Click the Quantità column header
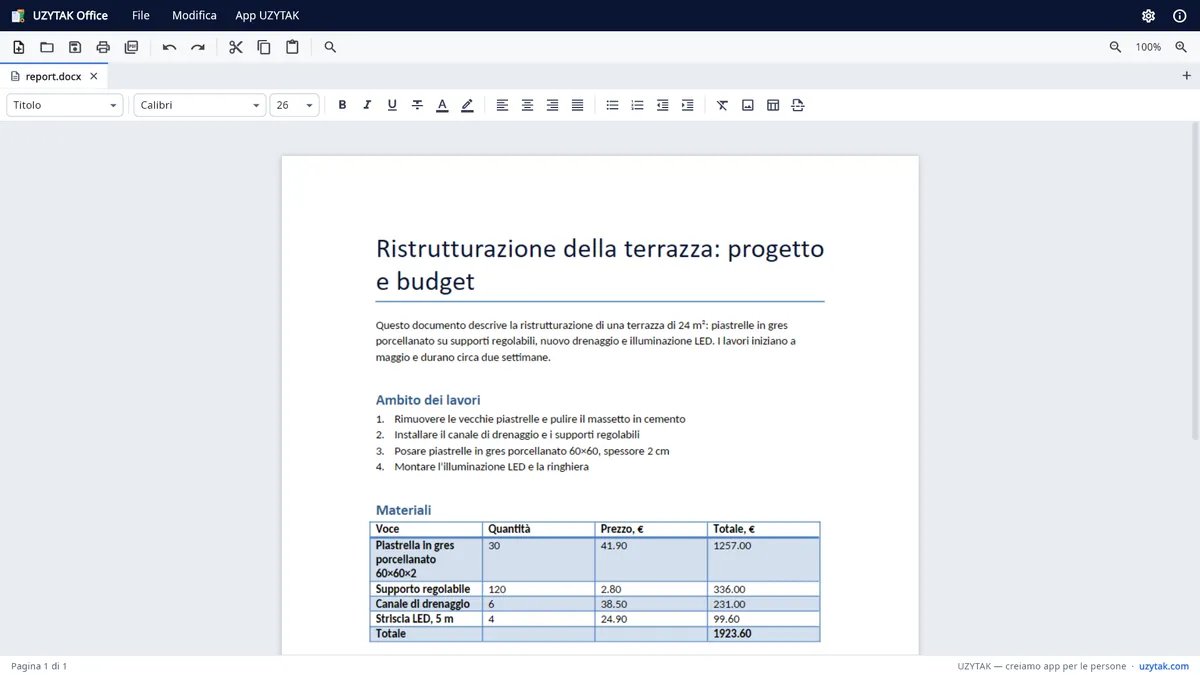This screenshot has width=1200, height=675. tap(538, 529)
